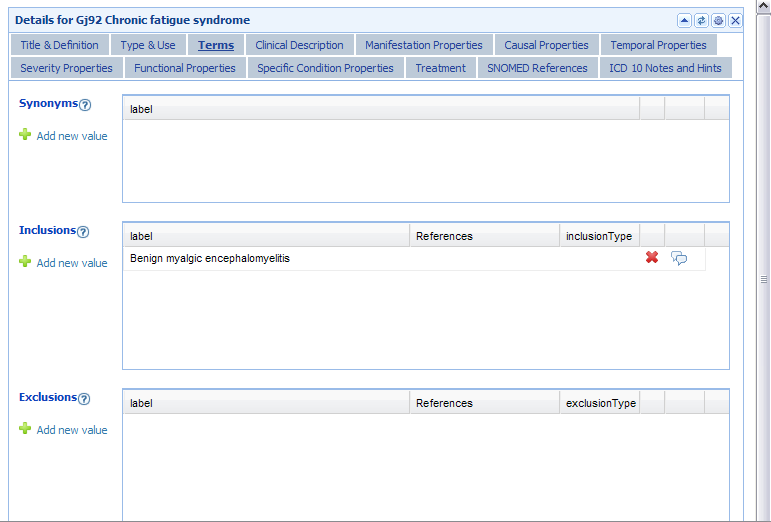Image resolution: width=771 pixels, height=522 pixels.
Task: Click the help icon next to Synonyms
Action: pyautogui.click(x=85, y=105)
